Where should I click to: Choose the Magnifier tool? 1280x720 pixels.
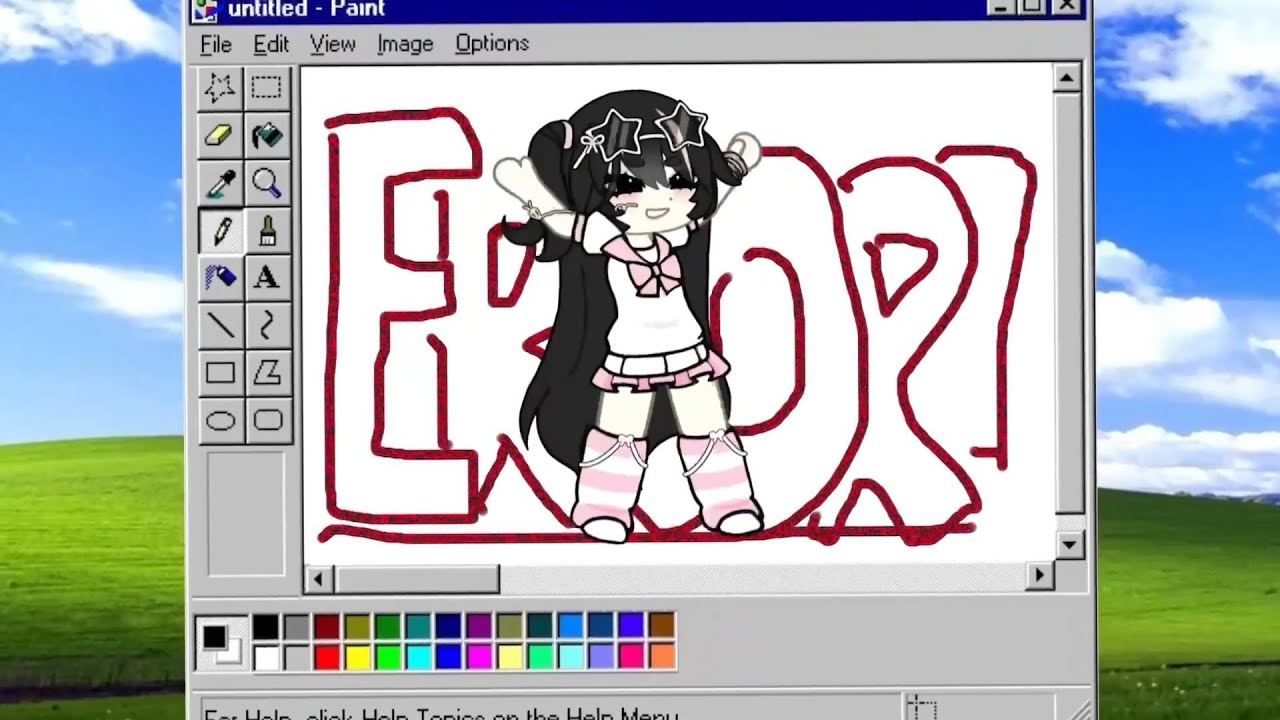(x=267, y=182)
